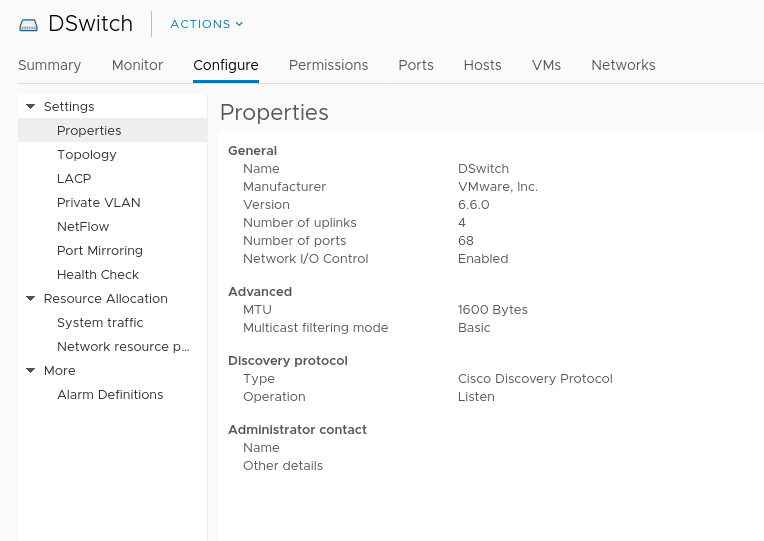This screenshot has height=541, width=764.
Task: Switch to the Summary tab
Action: pyautogui.click(x=50, y=65)
